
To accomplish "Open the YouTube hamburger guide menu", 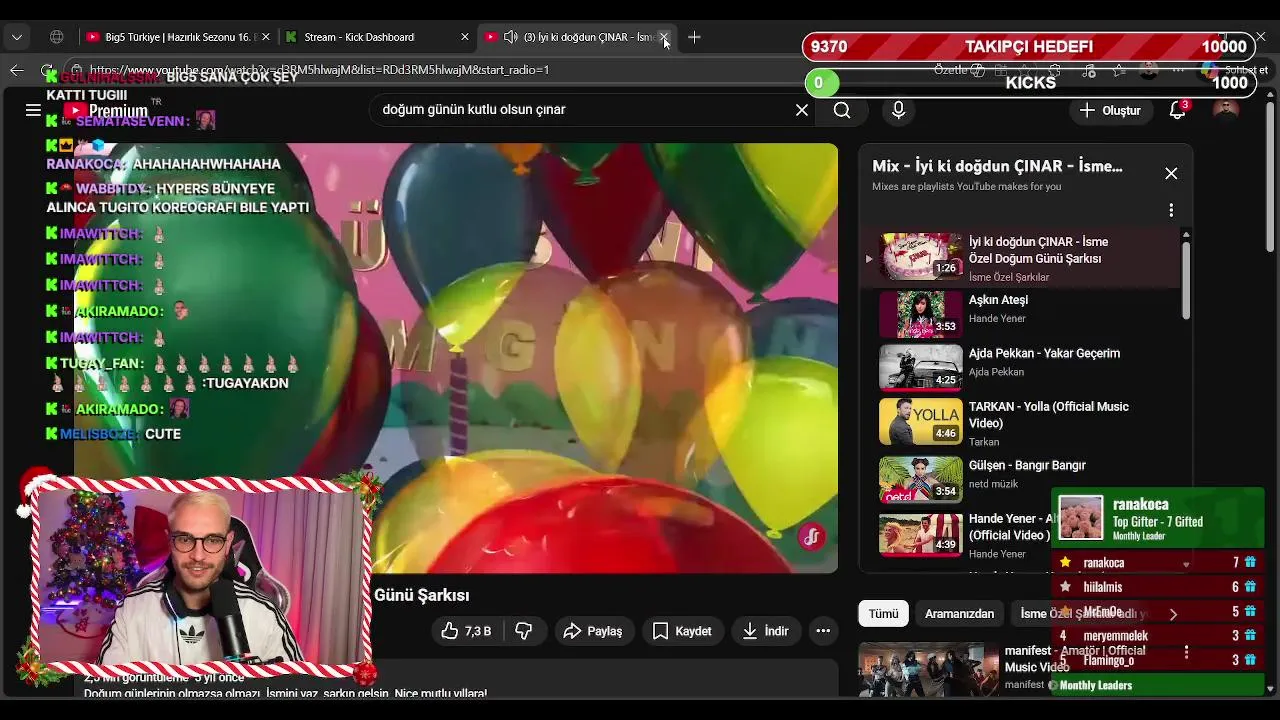I will pos(33,110).
